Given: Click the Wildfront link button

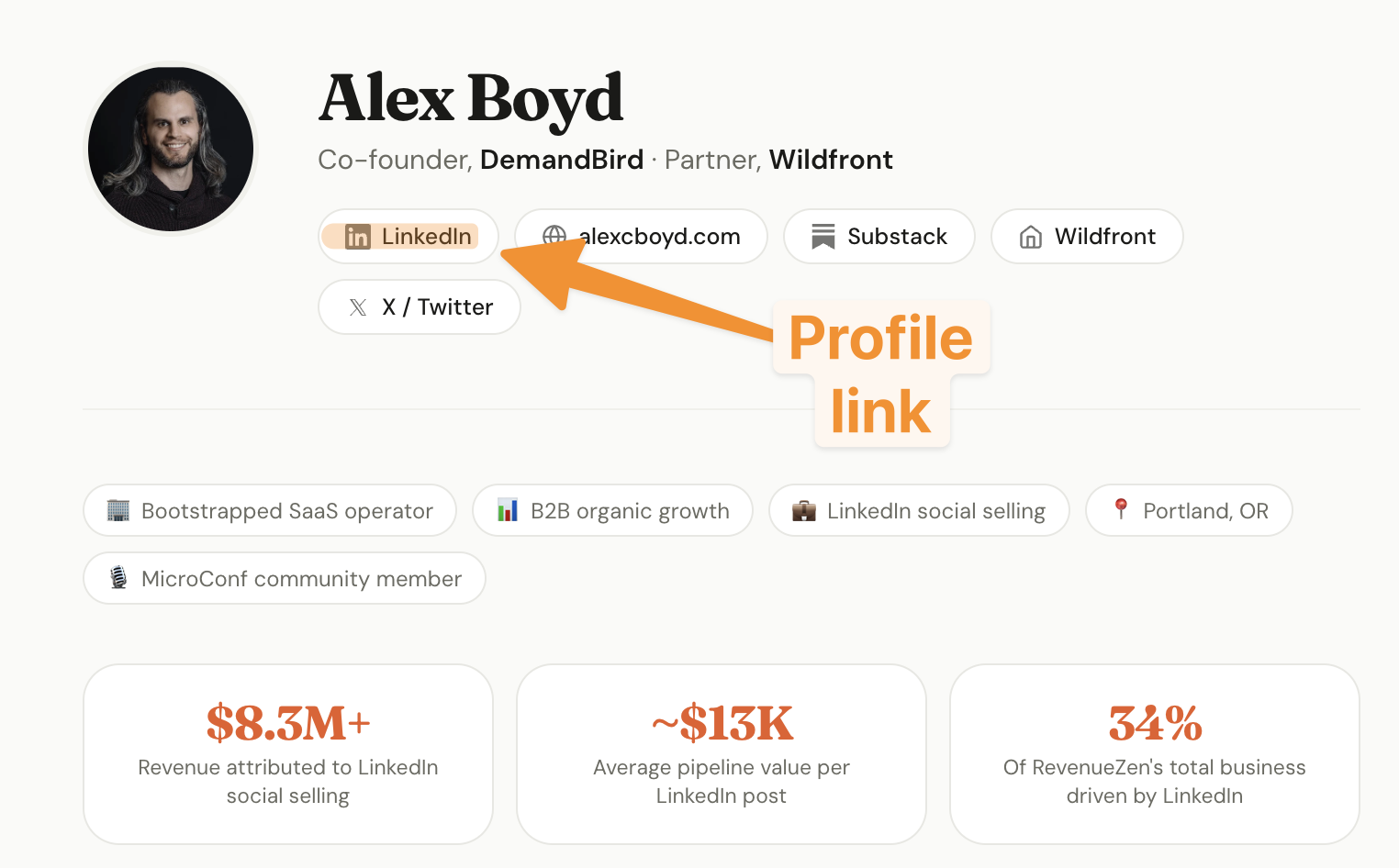Looking at the screenshot, I should (1087, 237).
